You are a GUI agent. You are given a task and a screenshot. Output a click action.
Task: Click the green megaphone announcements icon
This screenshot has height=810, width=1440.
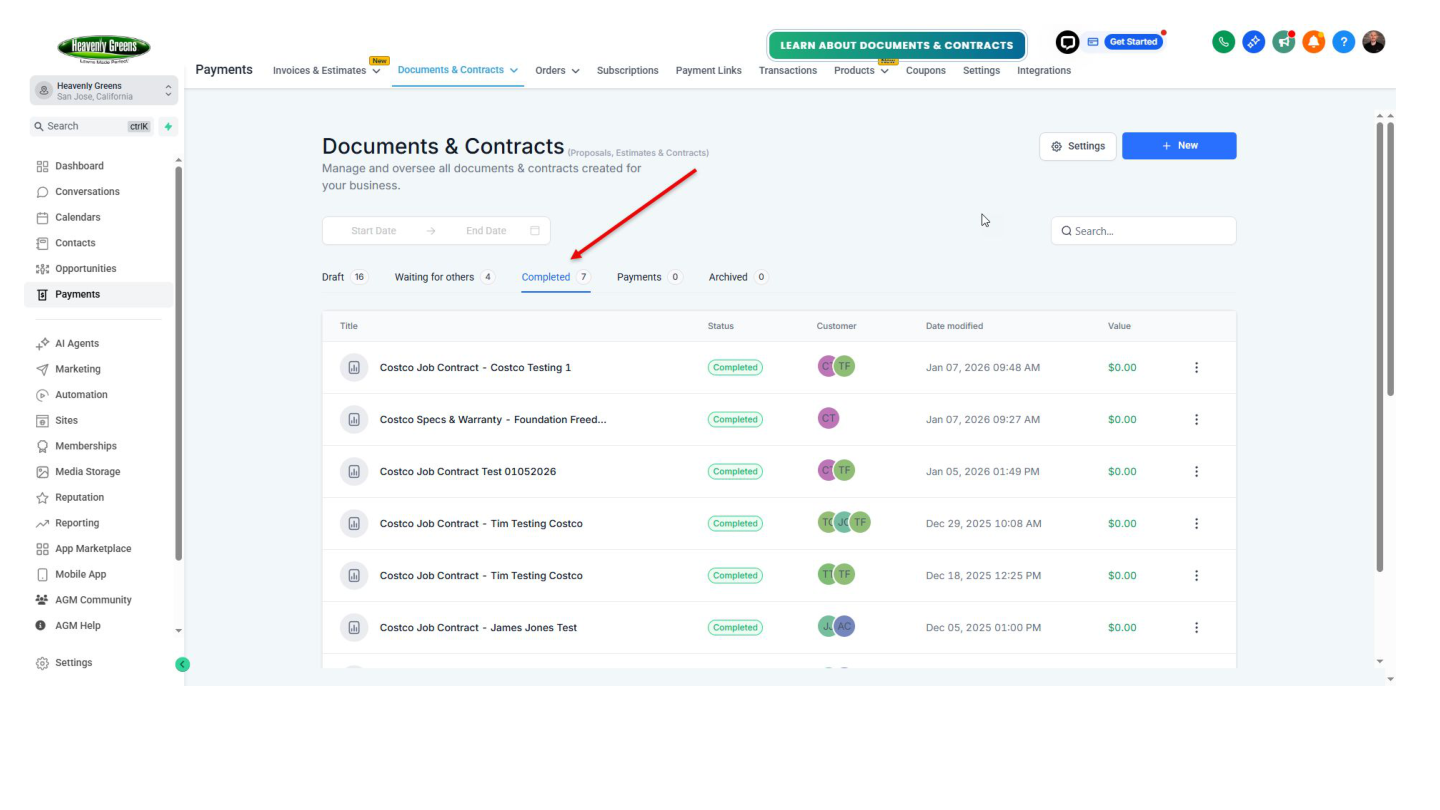point(1283,42)
